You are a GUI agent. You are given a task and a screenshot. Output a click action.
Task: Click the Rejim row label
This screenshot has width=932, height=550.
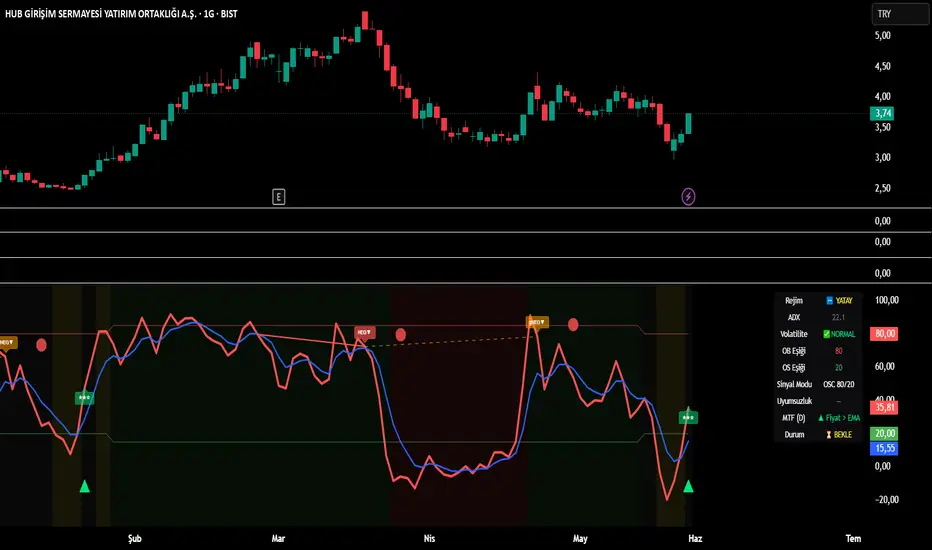click(794, 301)
